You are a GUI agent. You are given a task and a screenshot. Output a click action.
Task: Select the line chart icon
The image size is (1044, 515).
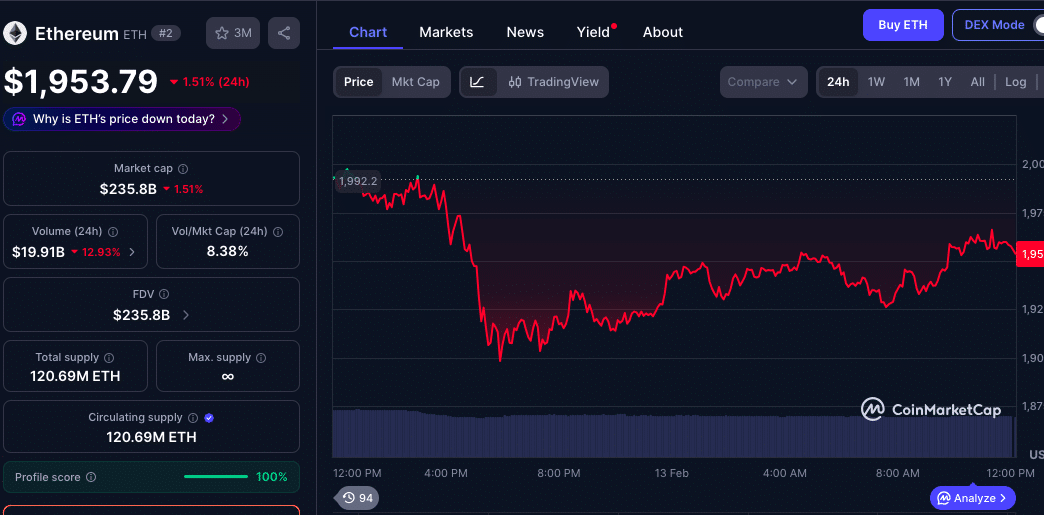477,82
